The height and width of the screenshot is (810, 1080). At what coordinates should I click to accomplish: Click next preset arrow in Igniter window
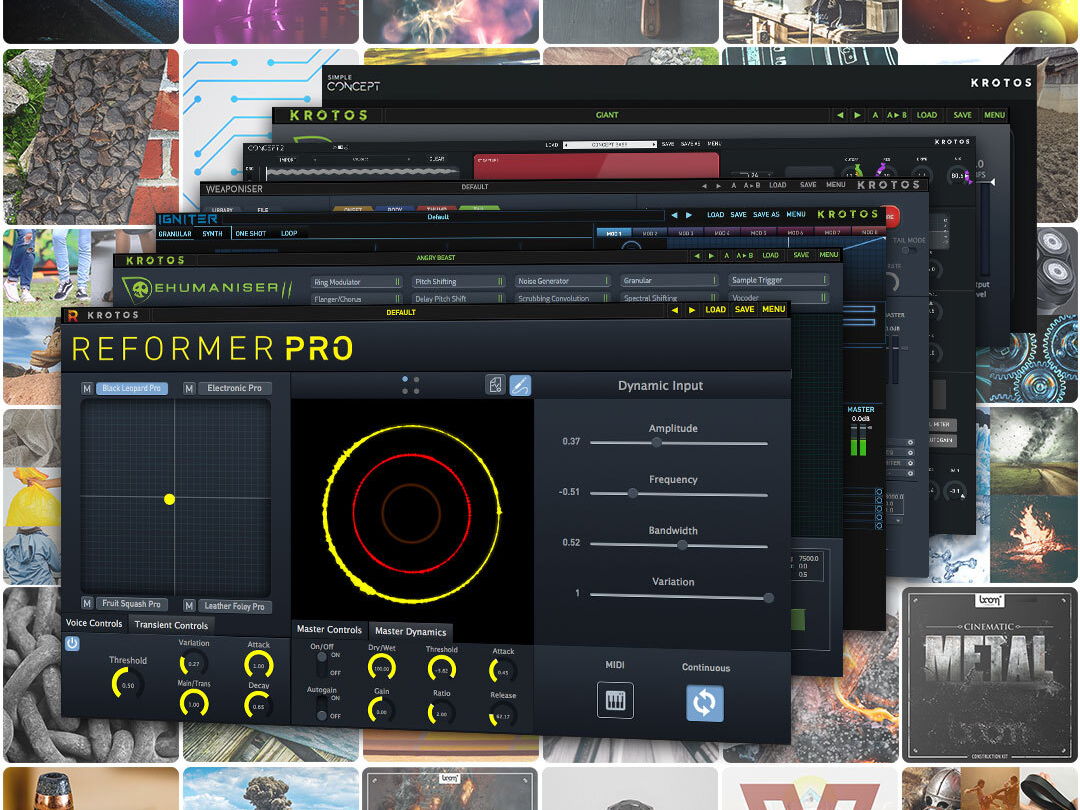pos(688,215)
